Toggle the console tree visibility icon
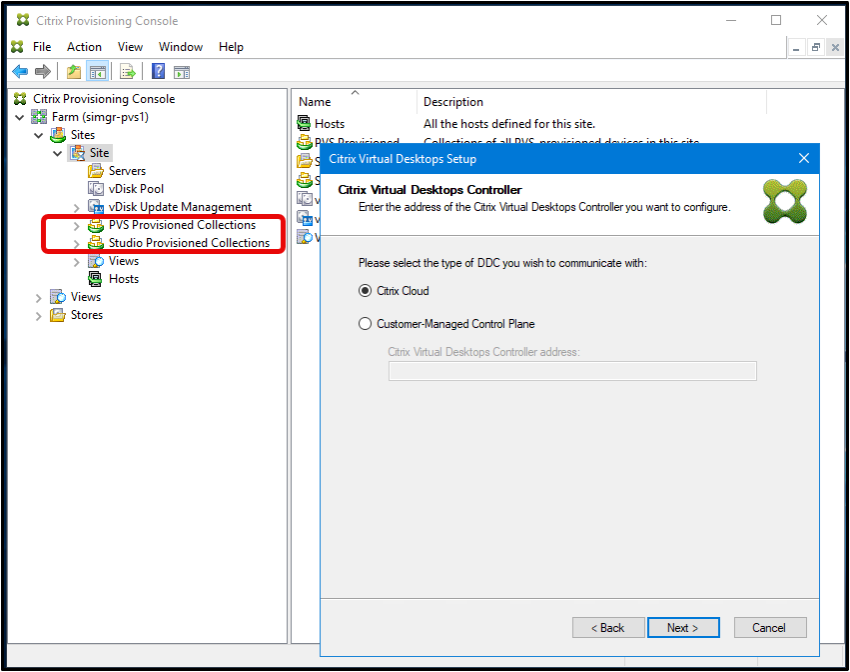The image size is (850, 672). [96, 71]
